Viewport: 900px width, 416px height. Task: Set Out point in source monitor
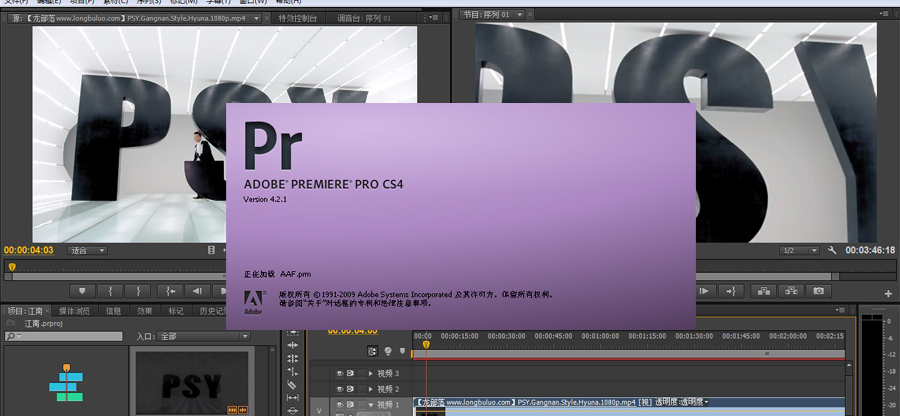pos(137,291)
